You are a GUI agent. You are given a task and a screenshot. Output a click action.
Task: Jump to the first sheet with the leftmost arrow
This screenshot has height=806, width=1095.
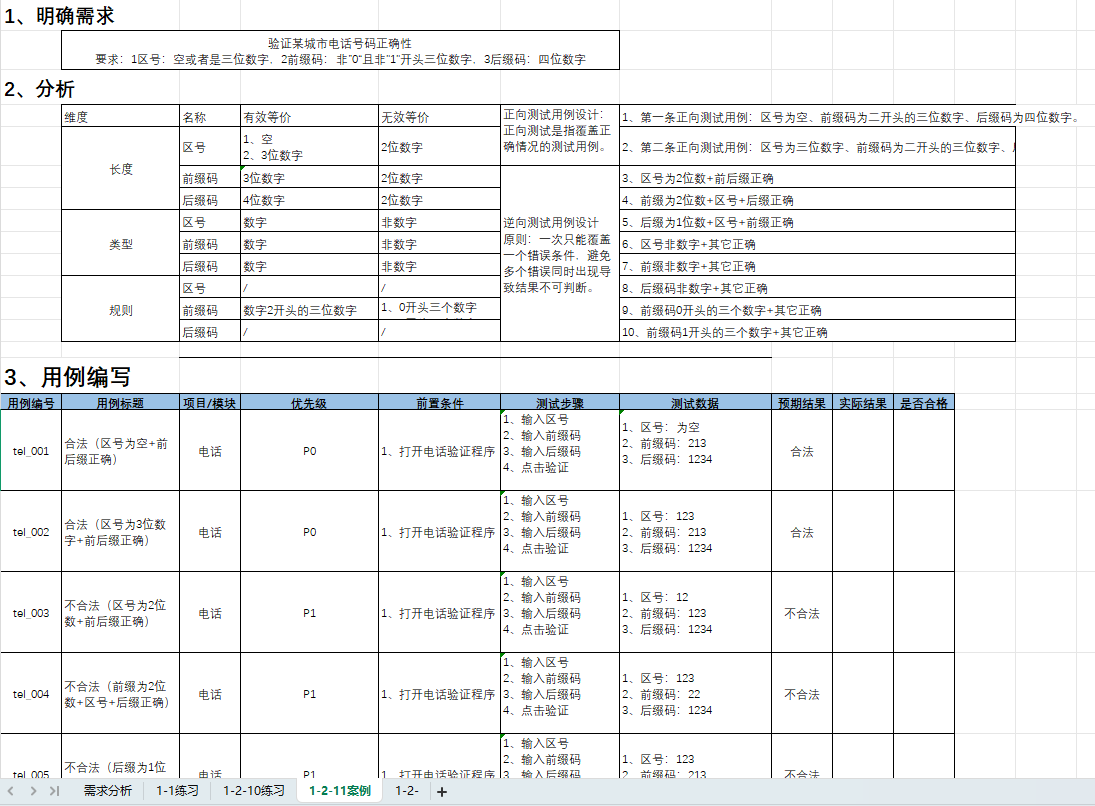click(x=10, y=790)
